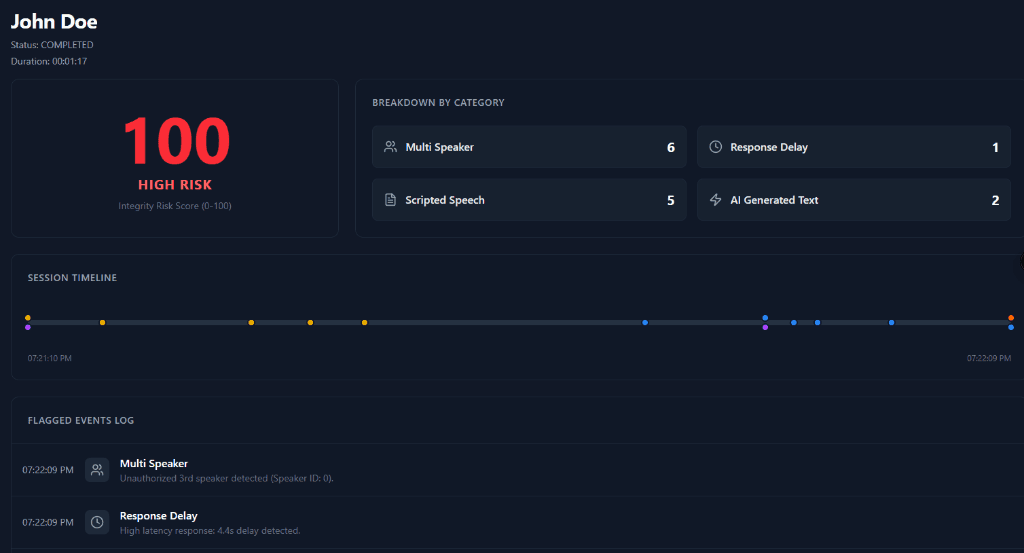Click the AI Generated Text lightning icon
Screen dimensions: 1024x553
coord(715,200)
